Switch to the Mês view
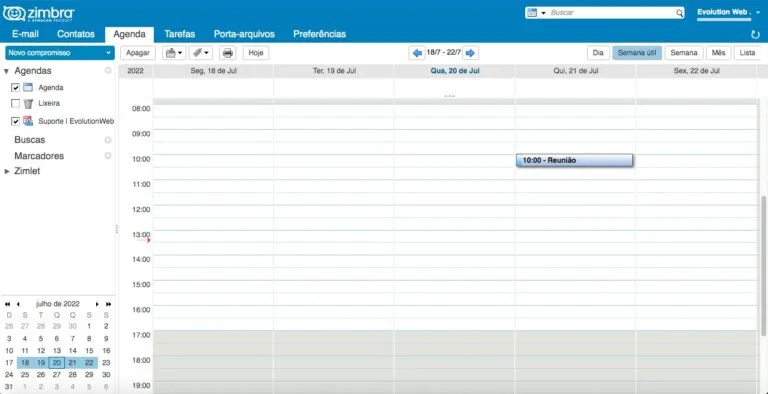This screenshot has width=768, height=394. click(x=719, y=53)
